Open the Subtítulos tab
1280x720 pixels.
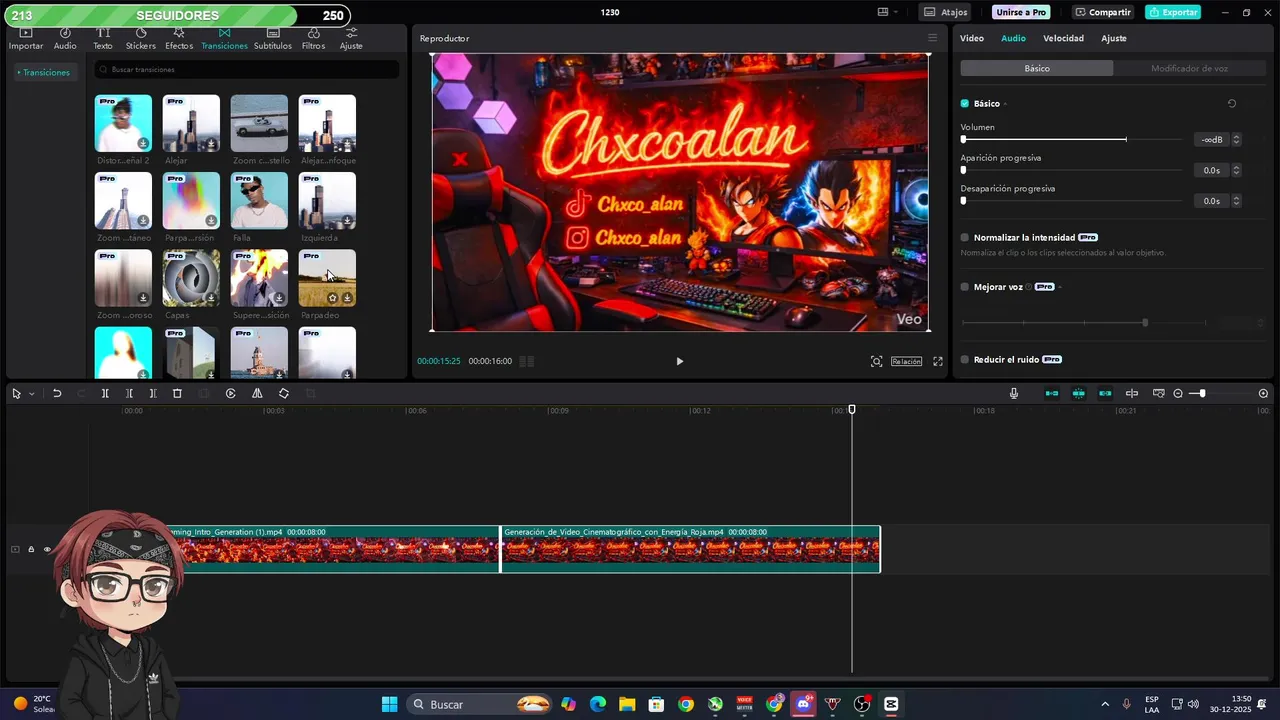[x=273, y=39]
